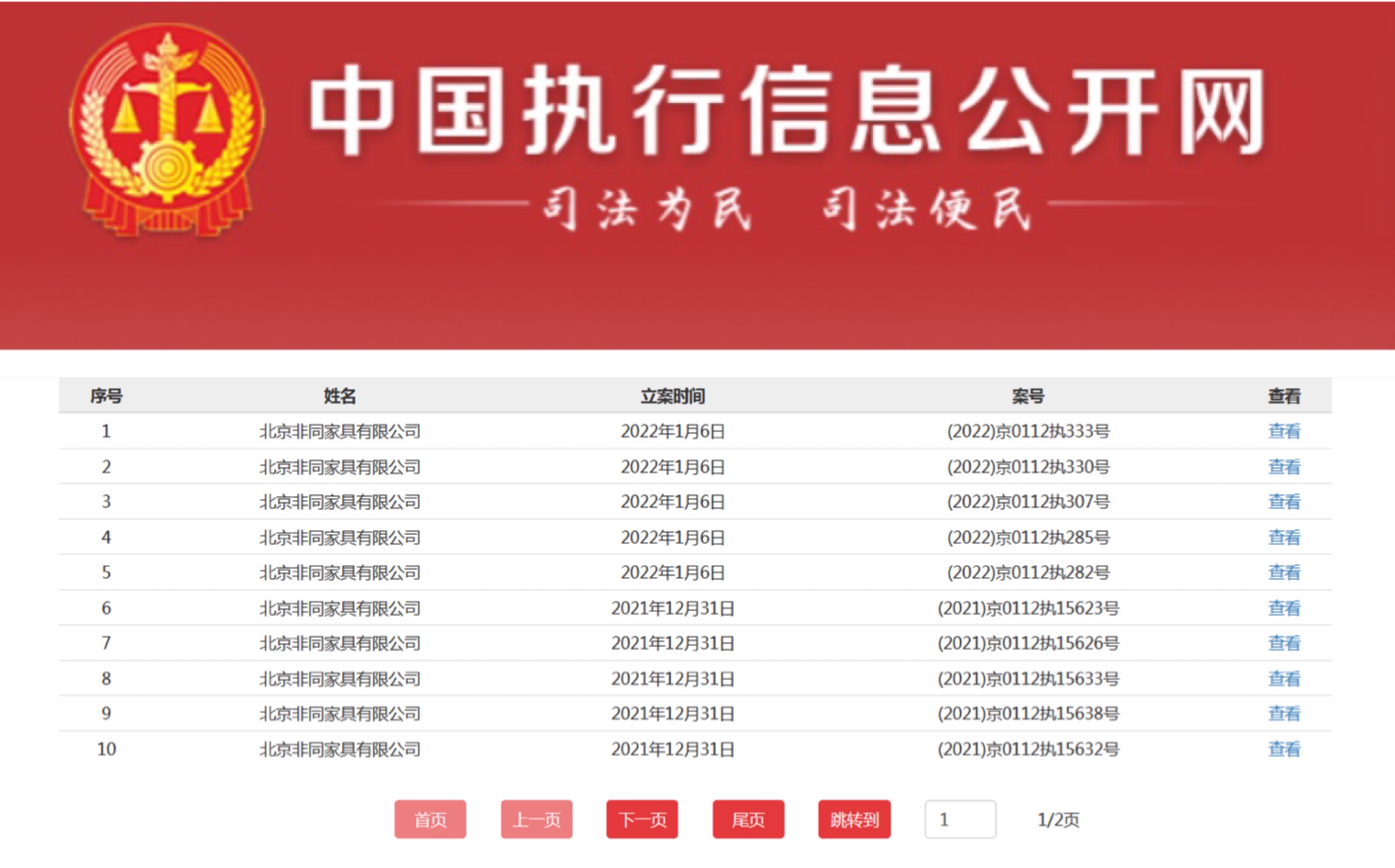Click serial number 5 cell

[106, 572]
